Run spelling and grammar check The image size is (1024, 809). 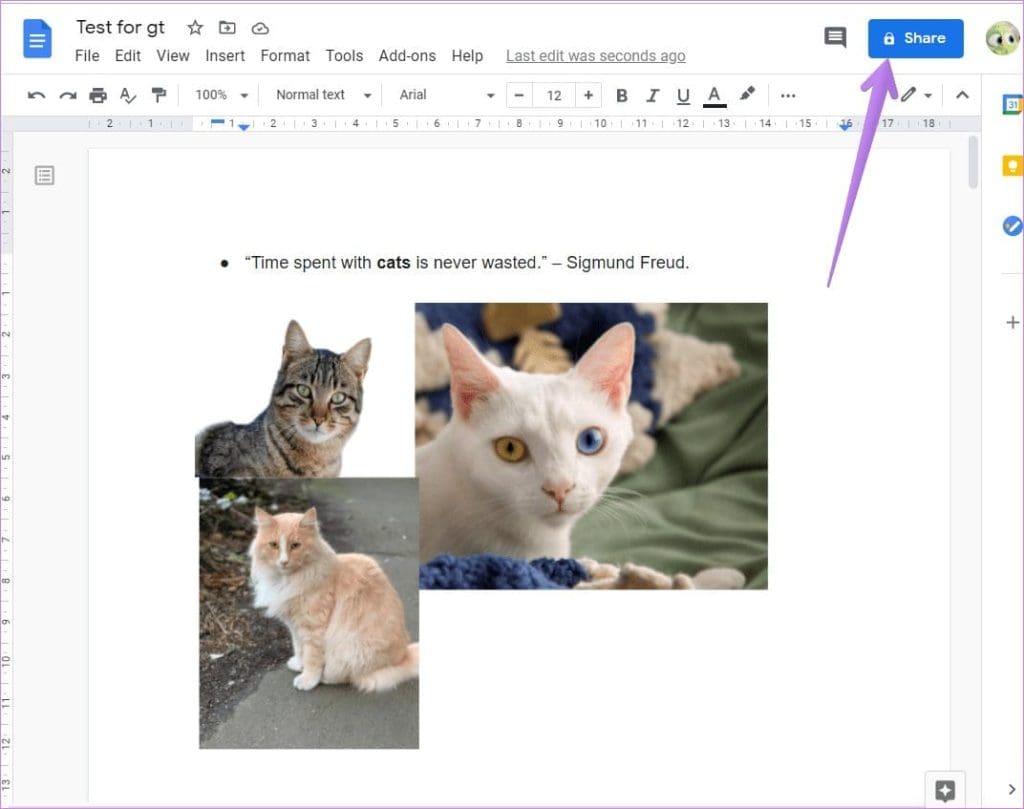128,94
